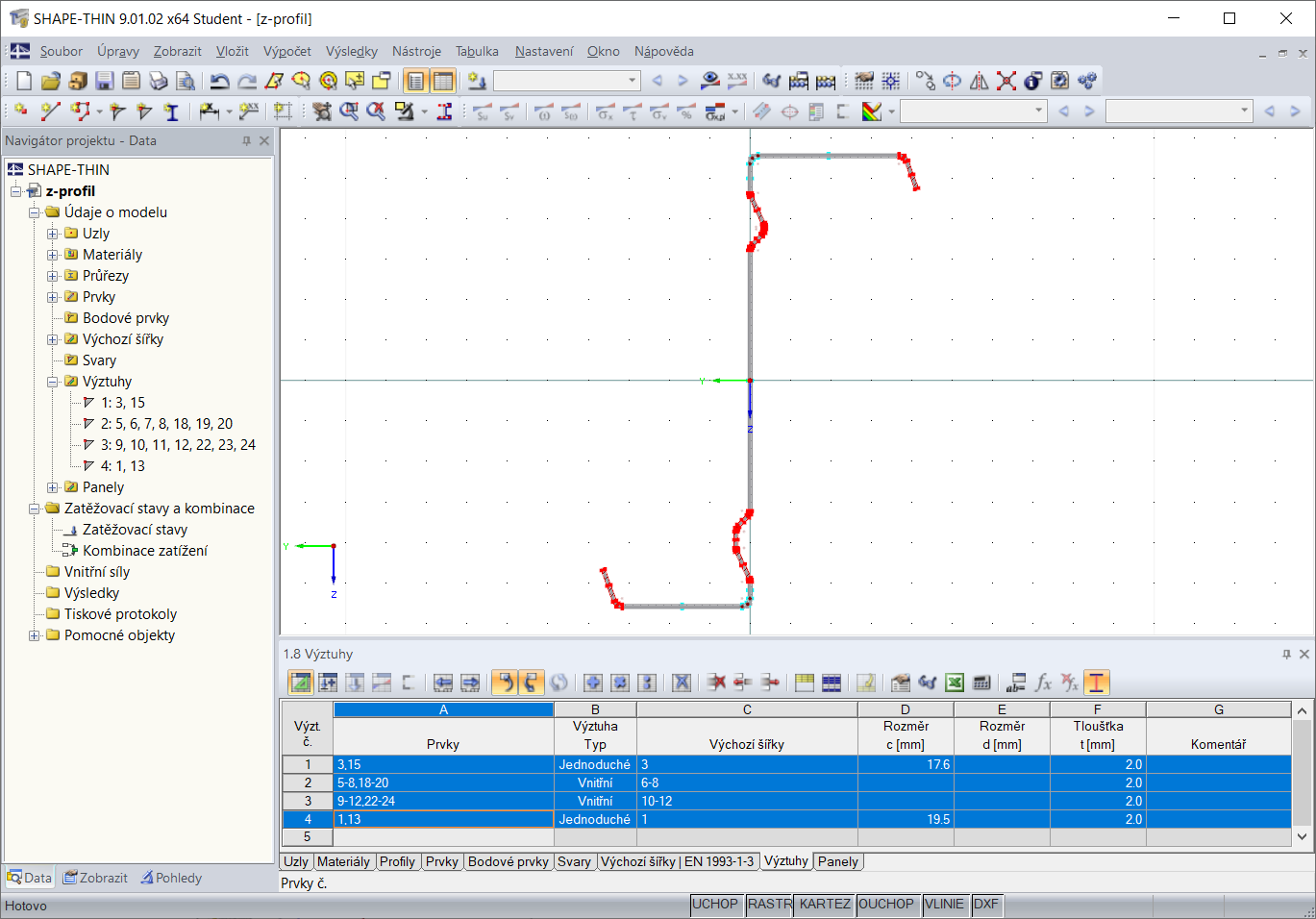Expand the Prvky tree node
This screenshot has height=919, width=1316.
[53, 297]
